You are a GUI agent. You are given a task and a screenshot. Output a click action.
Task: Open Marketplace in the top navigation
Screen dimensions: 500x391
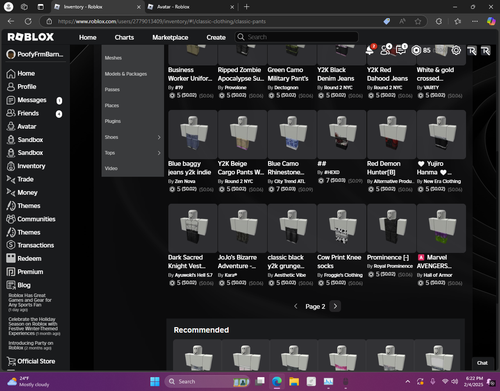tap(170, 37)
